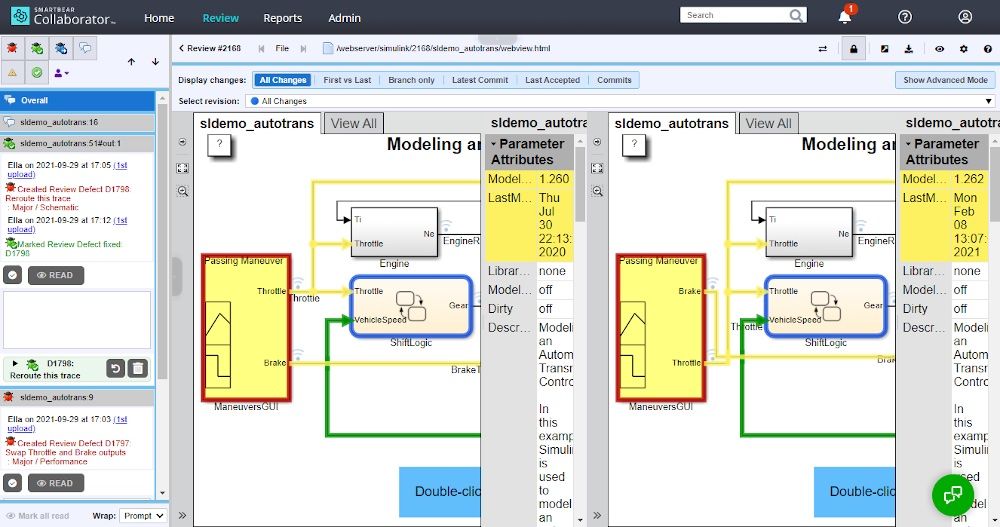Open the Reports menu
Viewport: 1000px width, 527px height.
coord(282,18)
